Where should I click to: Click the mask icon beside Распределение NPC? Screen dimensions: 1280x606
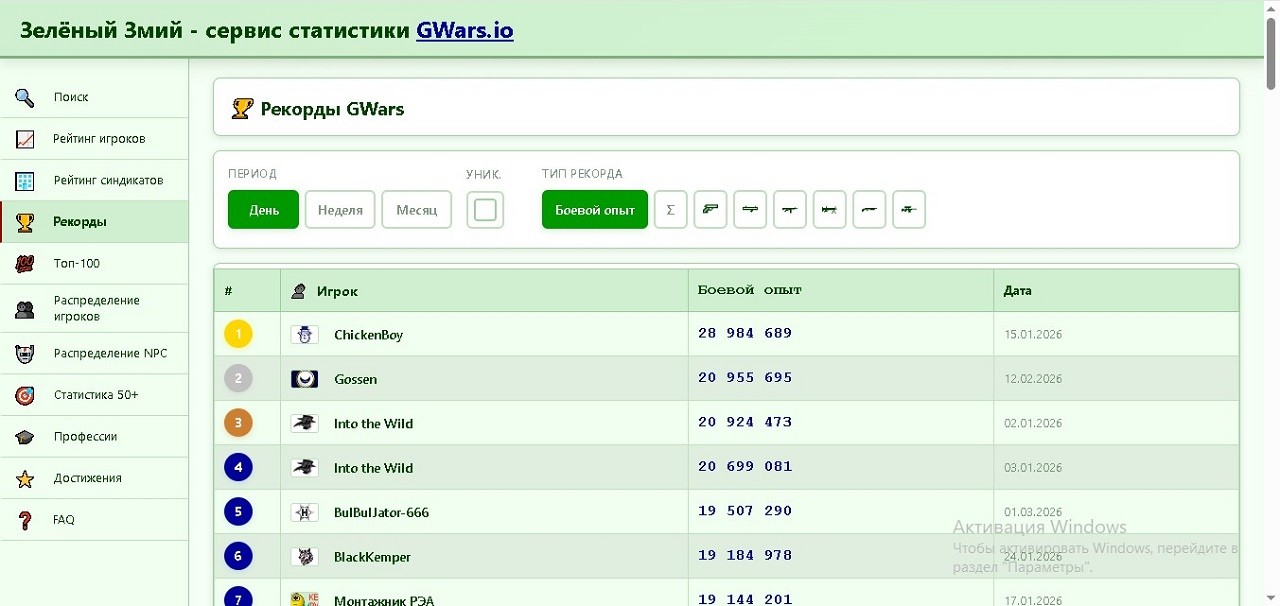25,354
